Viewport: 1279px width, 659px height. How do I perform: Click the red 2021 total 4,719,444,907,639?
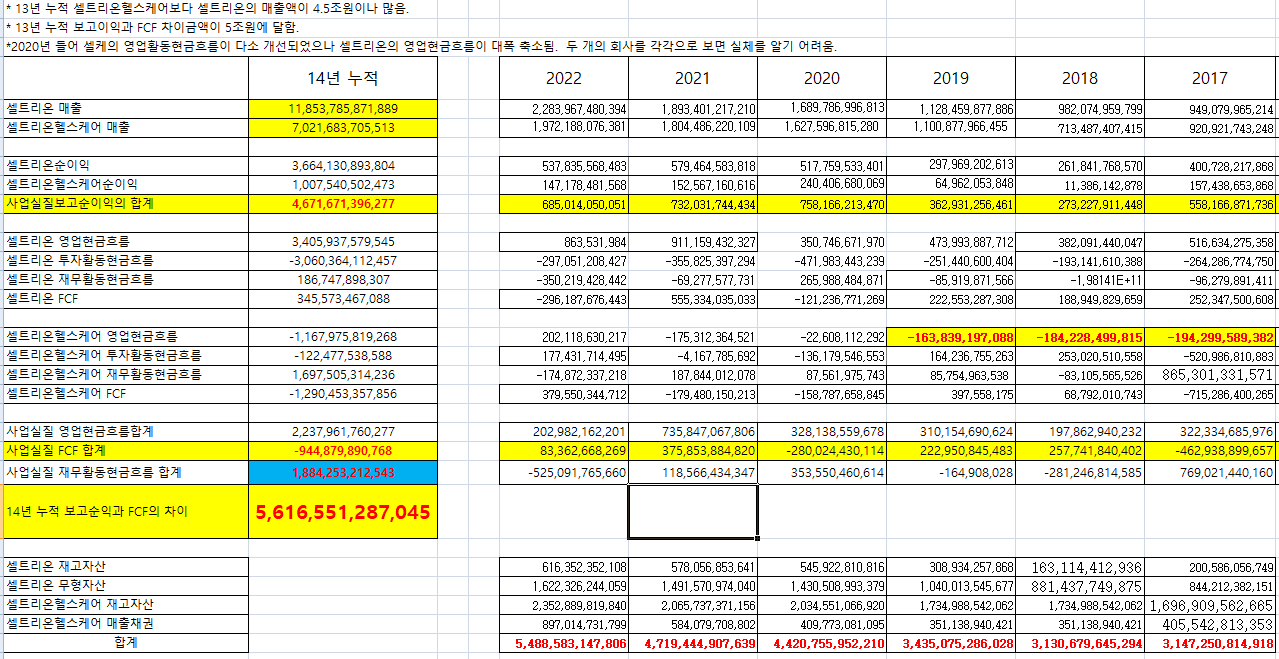click(x=693, y=642)
